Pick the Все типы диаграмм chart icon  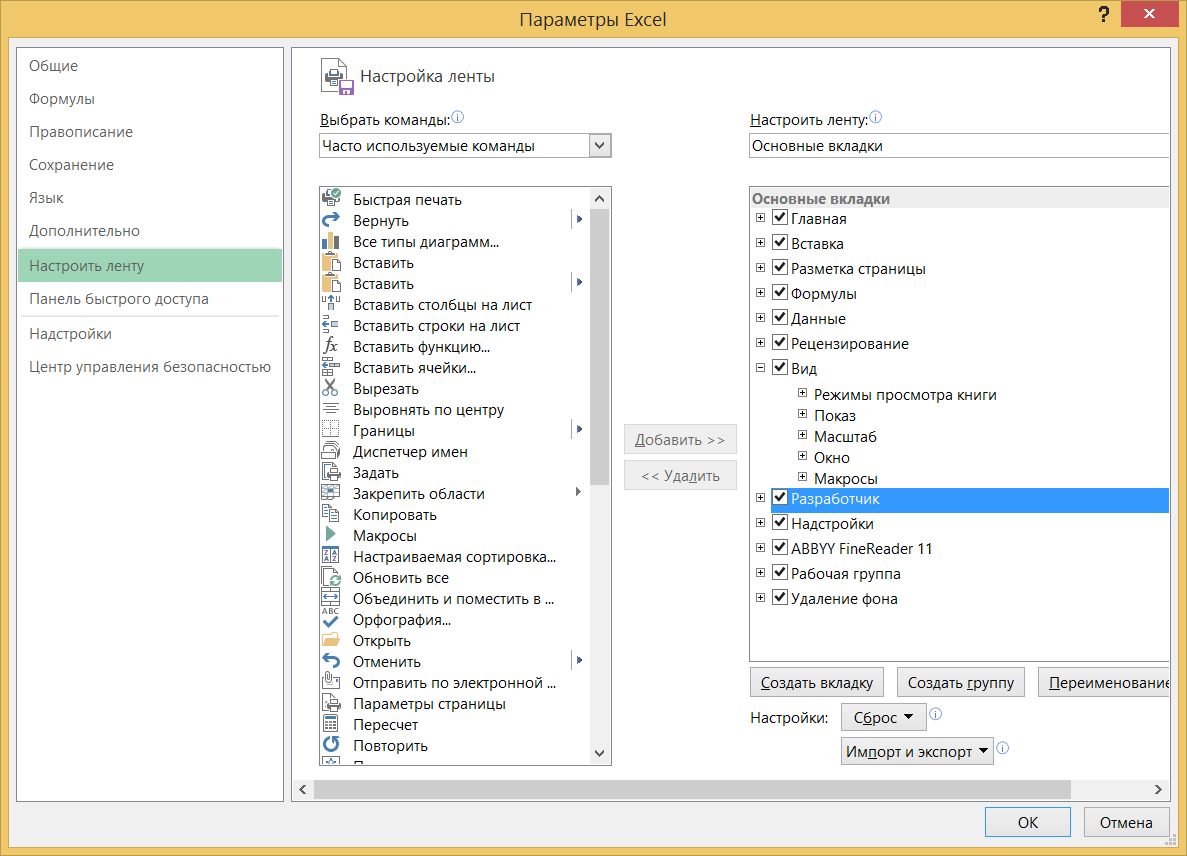pyautogui.click(x=331, y=241)
